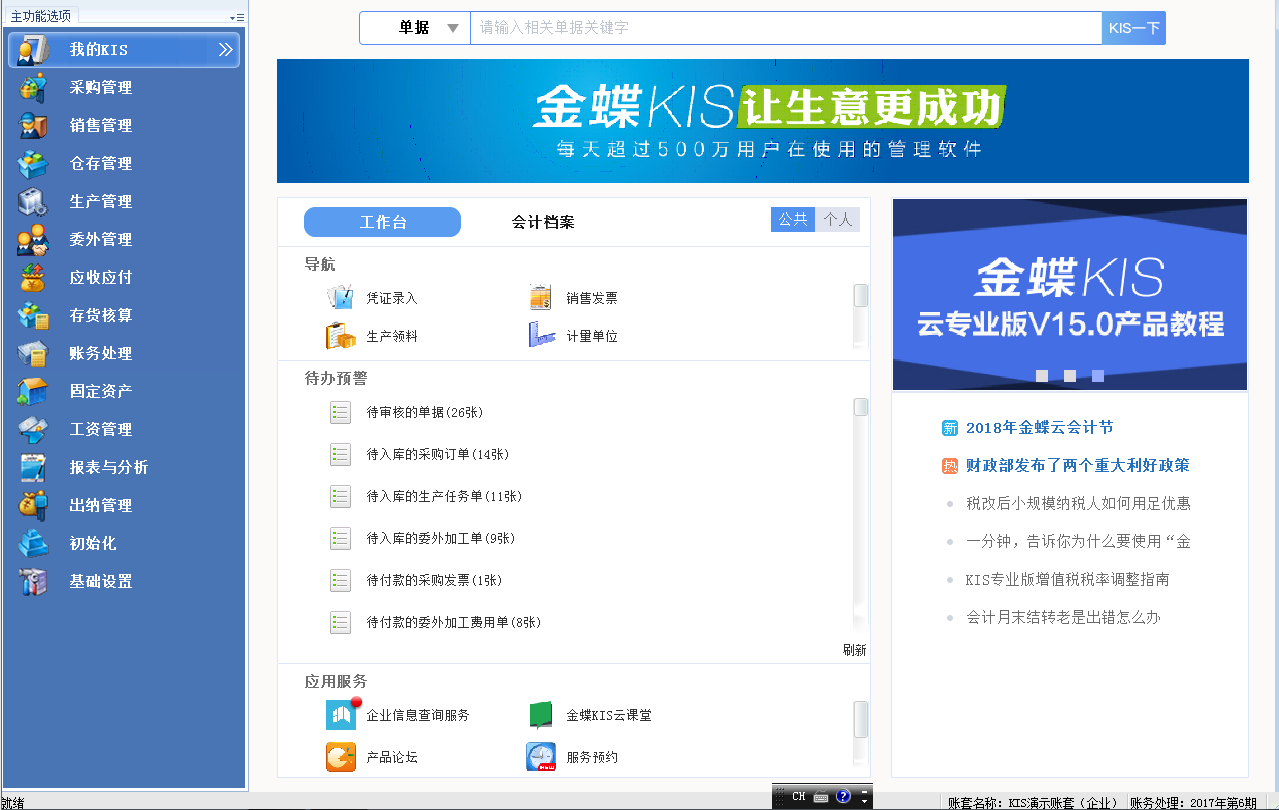Select the 账务处理 module icon
This screenshot has width=1279, height=810.
pos(33,353)
